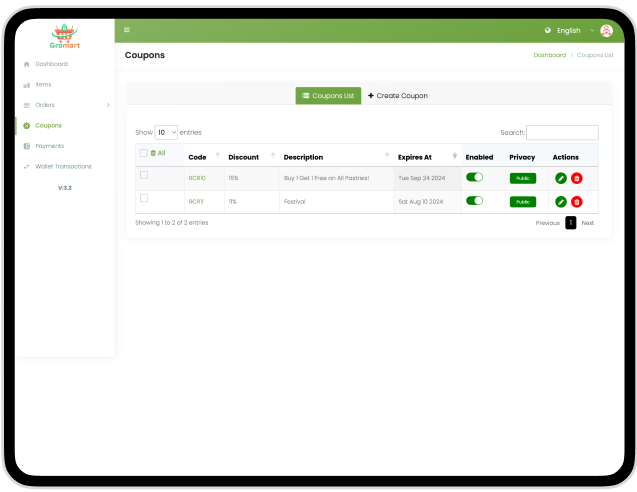Open the entries-per-page dropdown
The image size is (637, 492).
[x=166, y=132]
